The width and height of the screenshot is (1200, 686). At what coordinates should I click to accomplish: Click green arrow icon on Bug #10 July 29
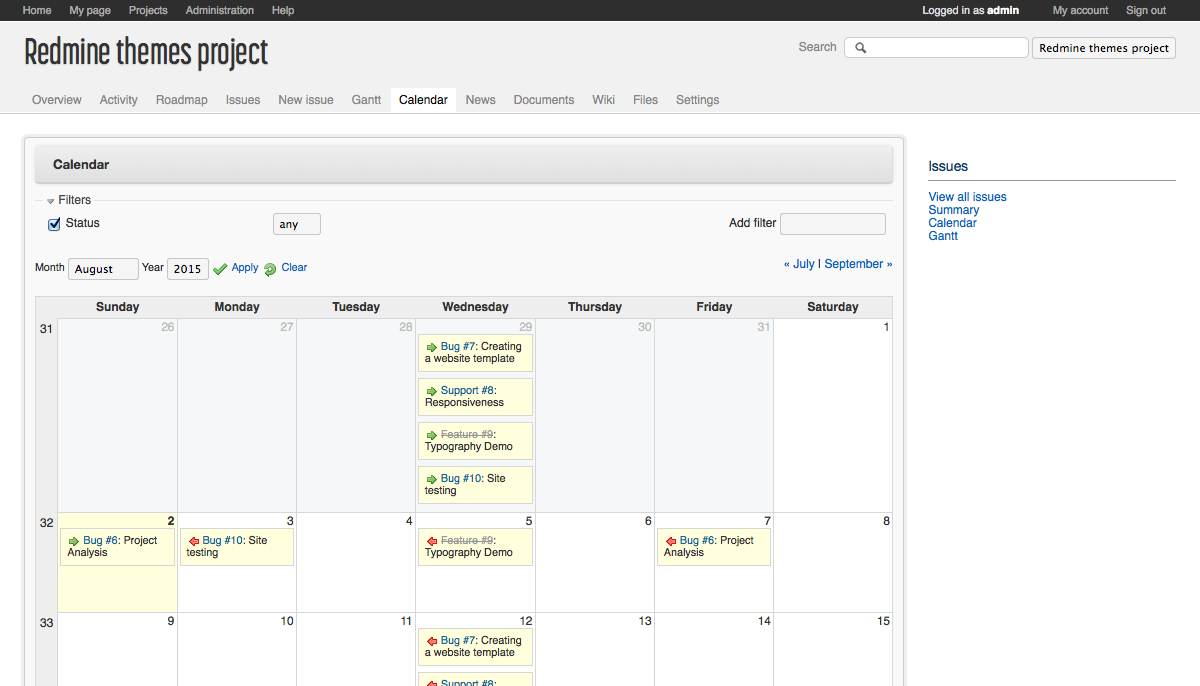point(432,479)
